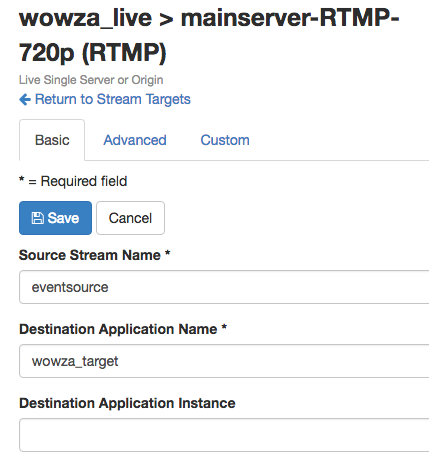429x461 pixels.
Task: Click the blue Save button
Action: (x=55, y=218)
